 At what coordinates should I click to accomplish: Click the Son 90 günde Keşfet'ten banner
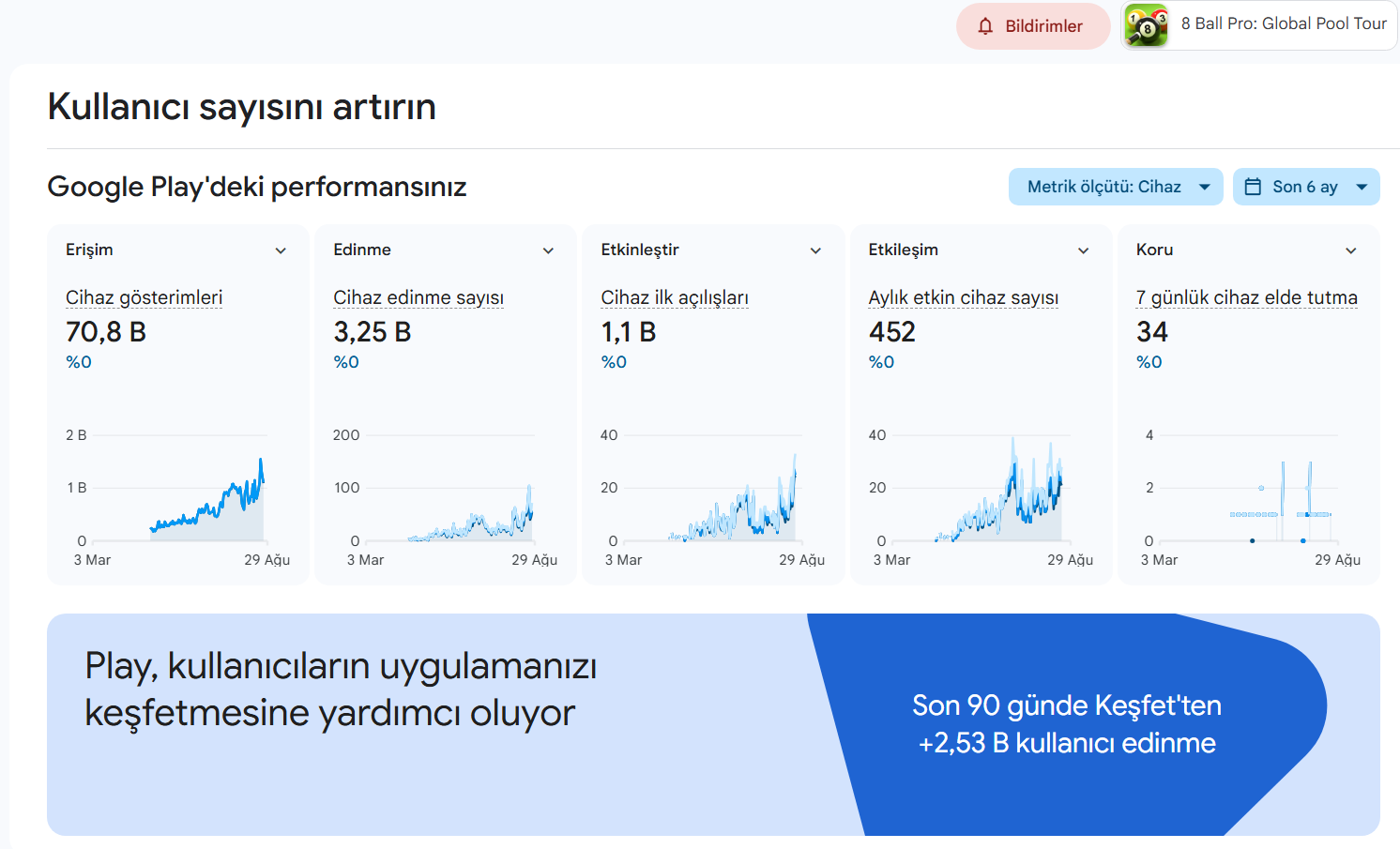(1067, 724)
